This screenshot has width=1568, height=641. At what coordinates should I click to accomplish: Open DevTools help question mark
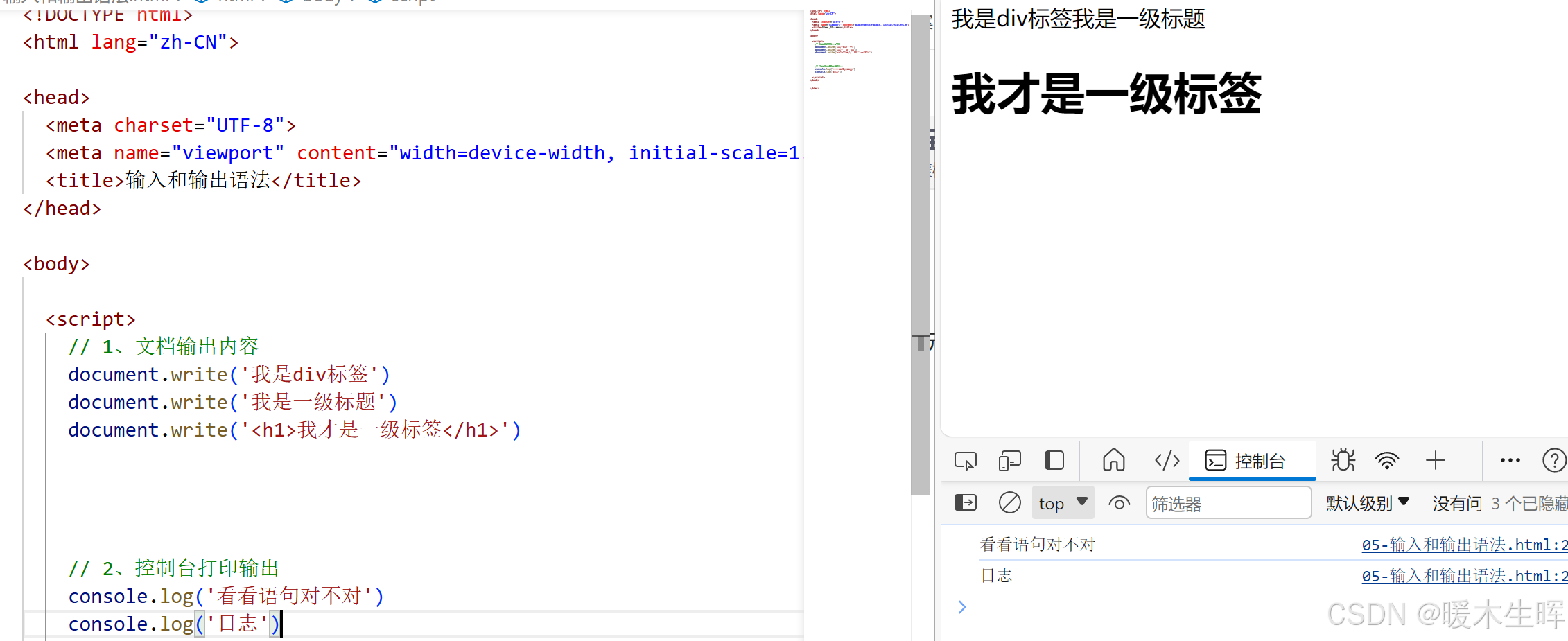(1554, 460)
